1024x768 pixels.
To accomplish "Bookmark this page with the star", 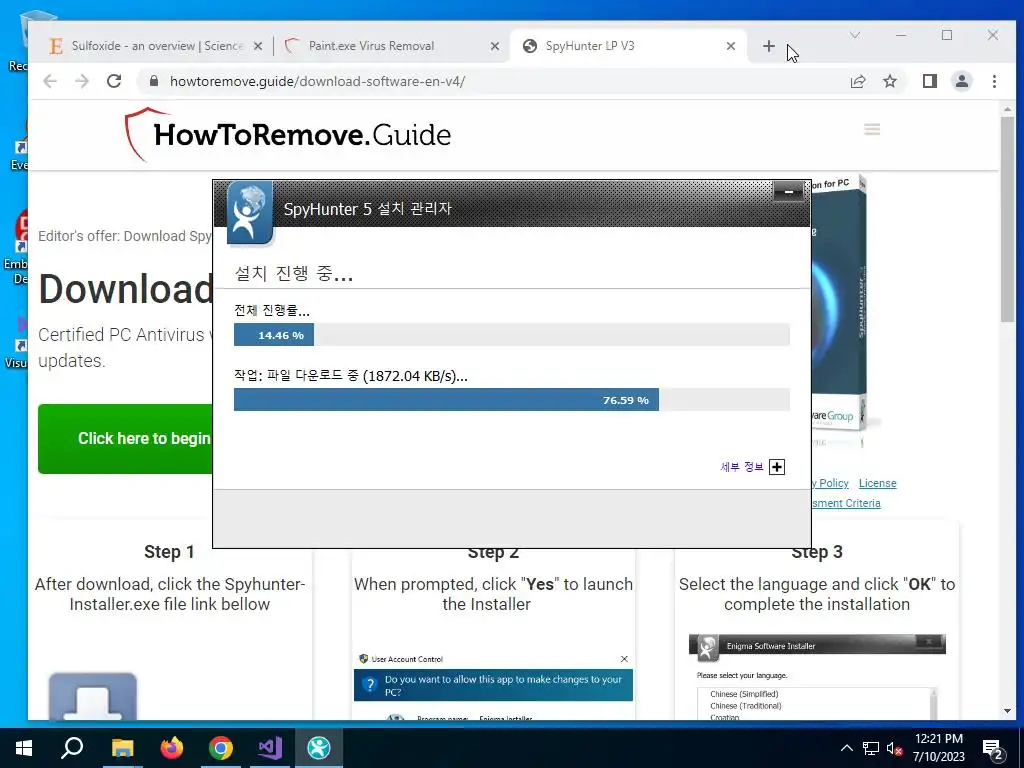I will click(889, 81).
